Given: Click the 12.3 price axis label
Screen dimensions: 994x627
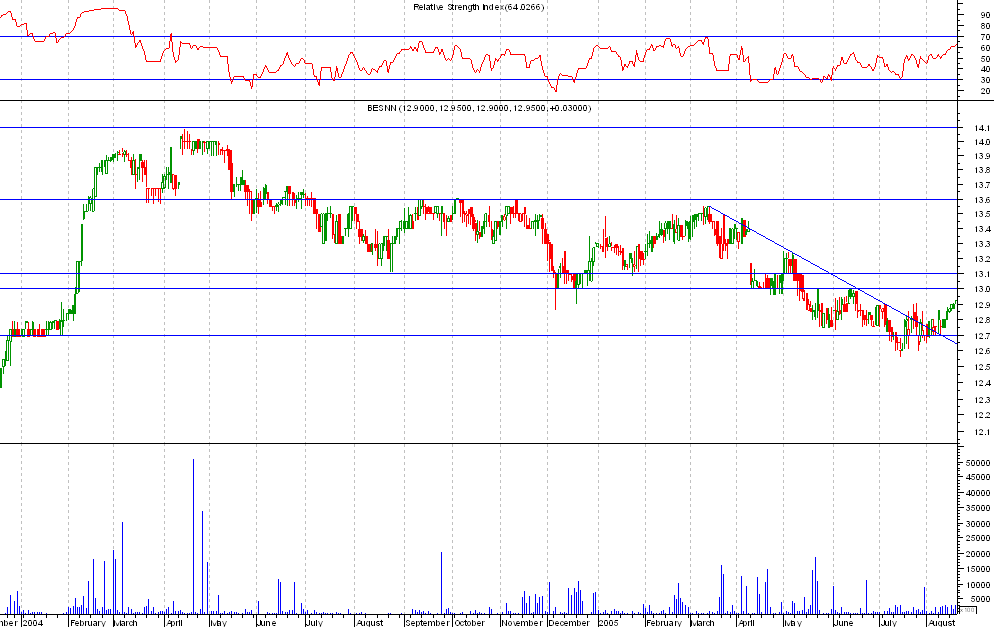Looking at the screenshot, I should [983, 400].
